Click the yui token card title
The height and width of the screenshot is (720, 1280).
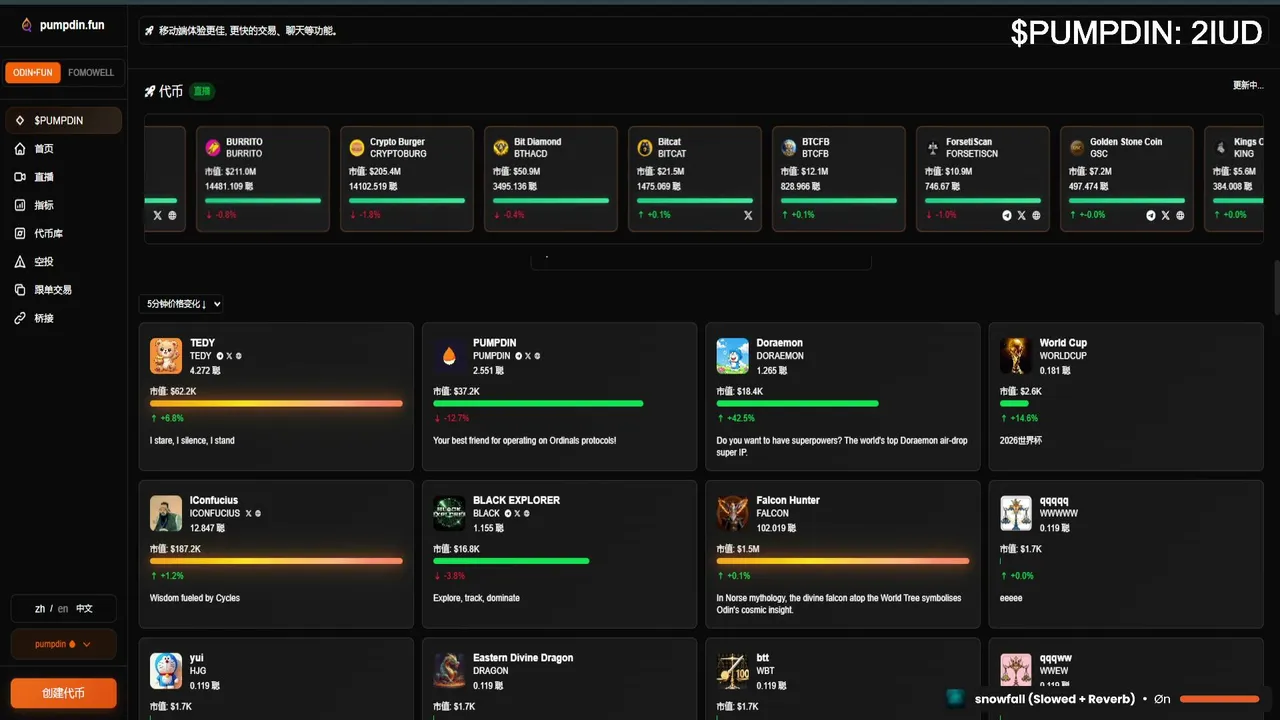coord(197,658)
